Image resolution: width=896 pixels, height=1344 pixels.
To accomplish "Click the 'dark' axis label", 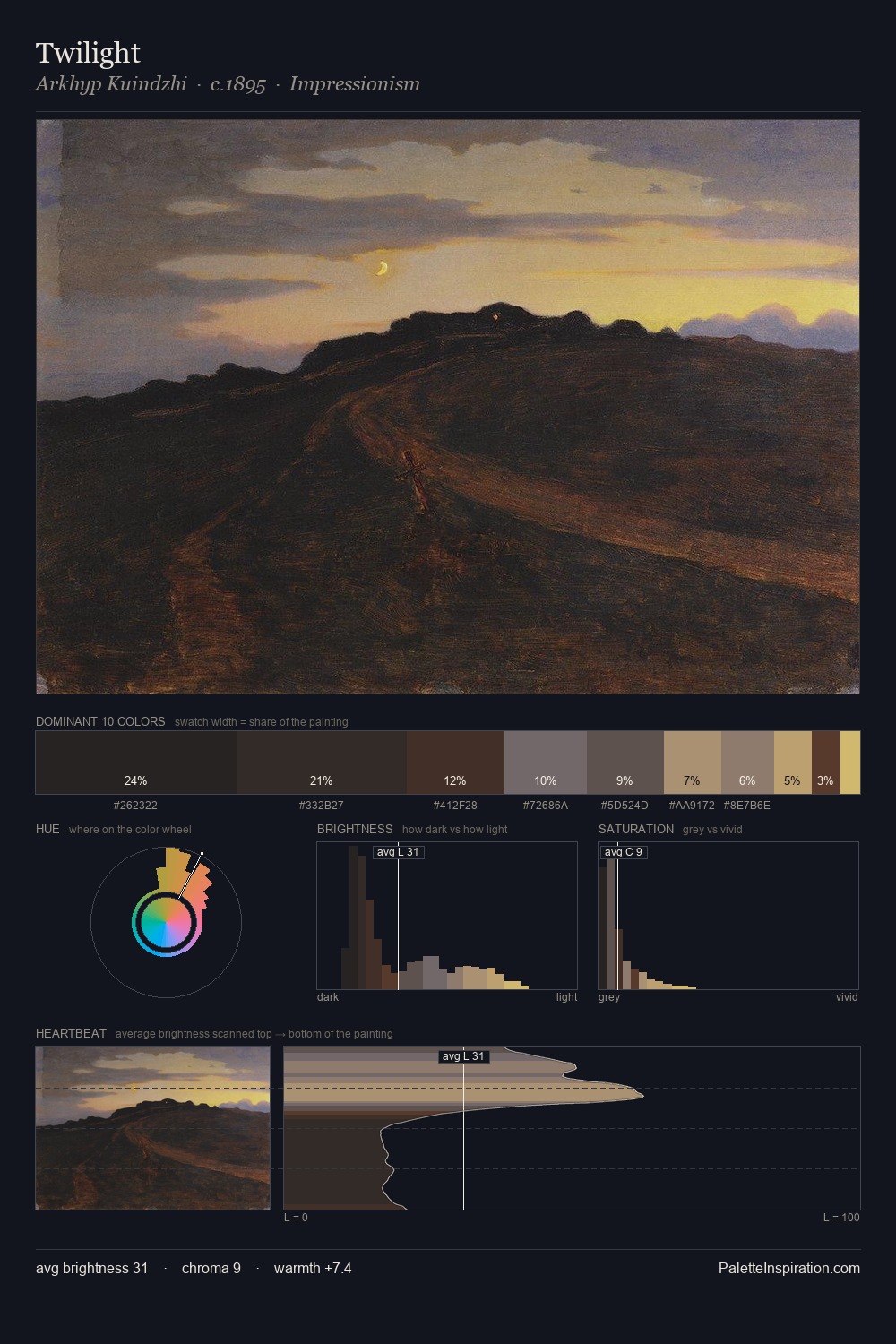I will coord(328,997).
